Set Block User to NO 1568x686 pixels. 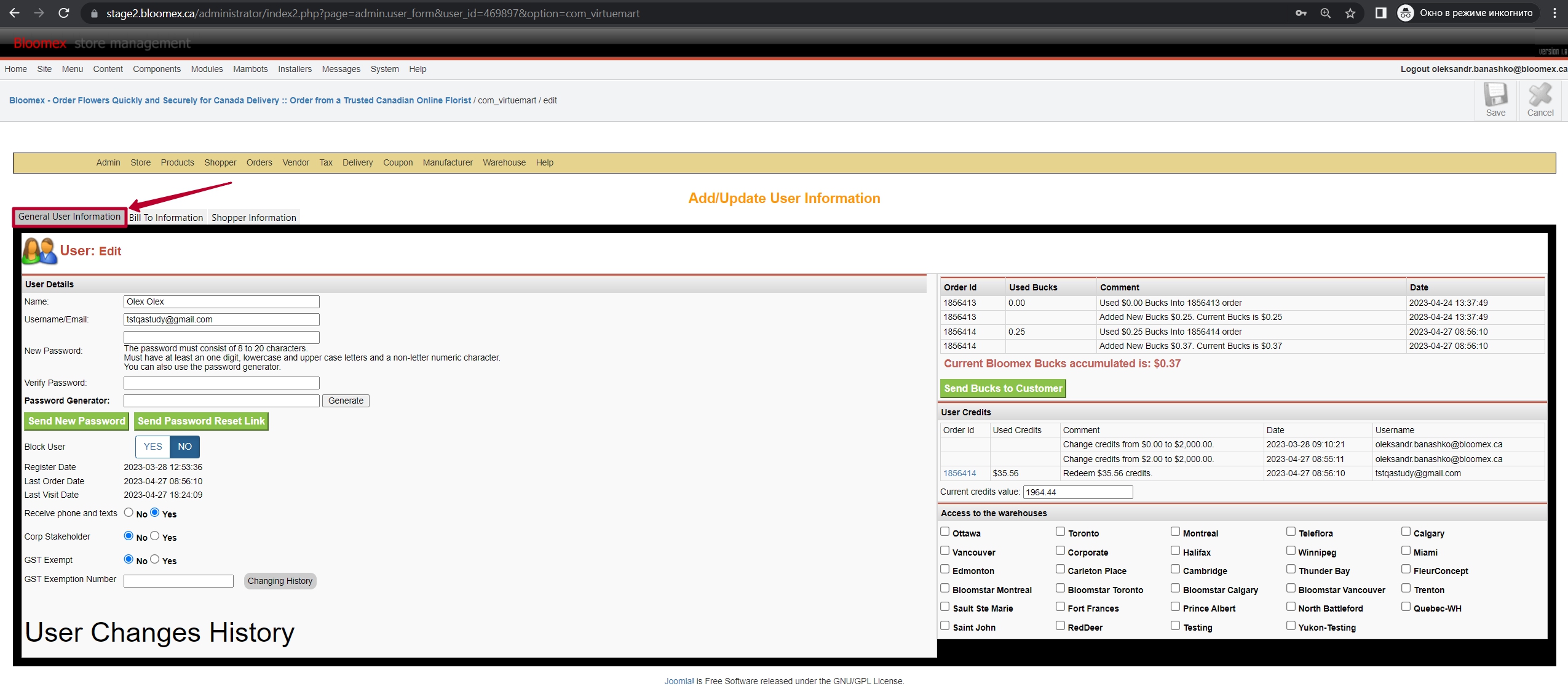click(x=184, y=447)
